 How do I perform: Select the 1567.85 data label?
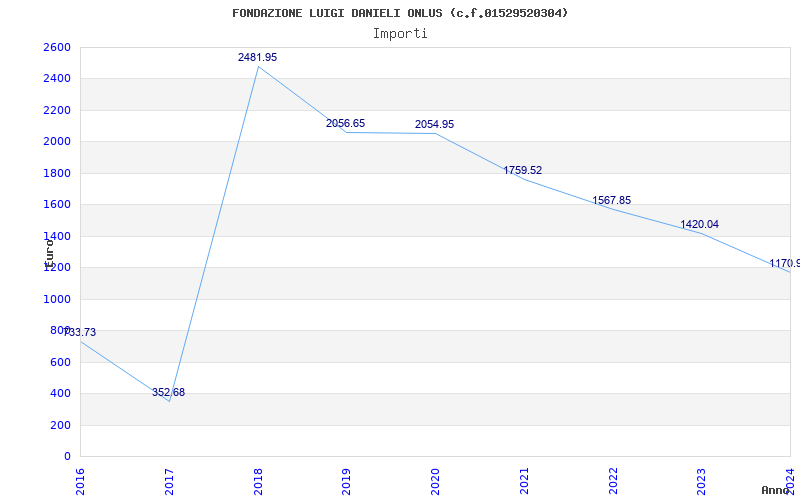[611, 201]
